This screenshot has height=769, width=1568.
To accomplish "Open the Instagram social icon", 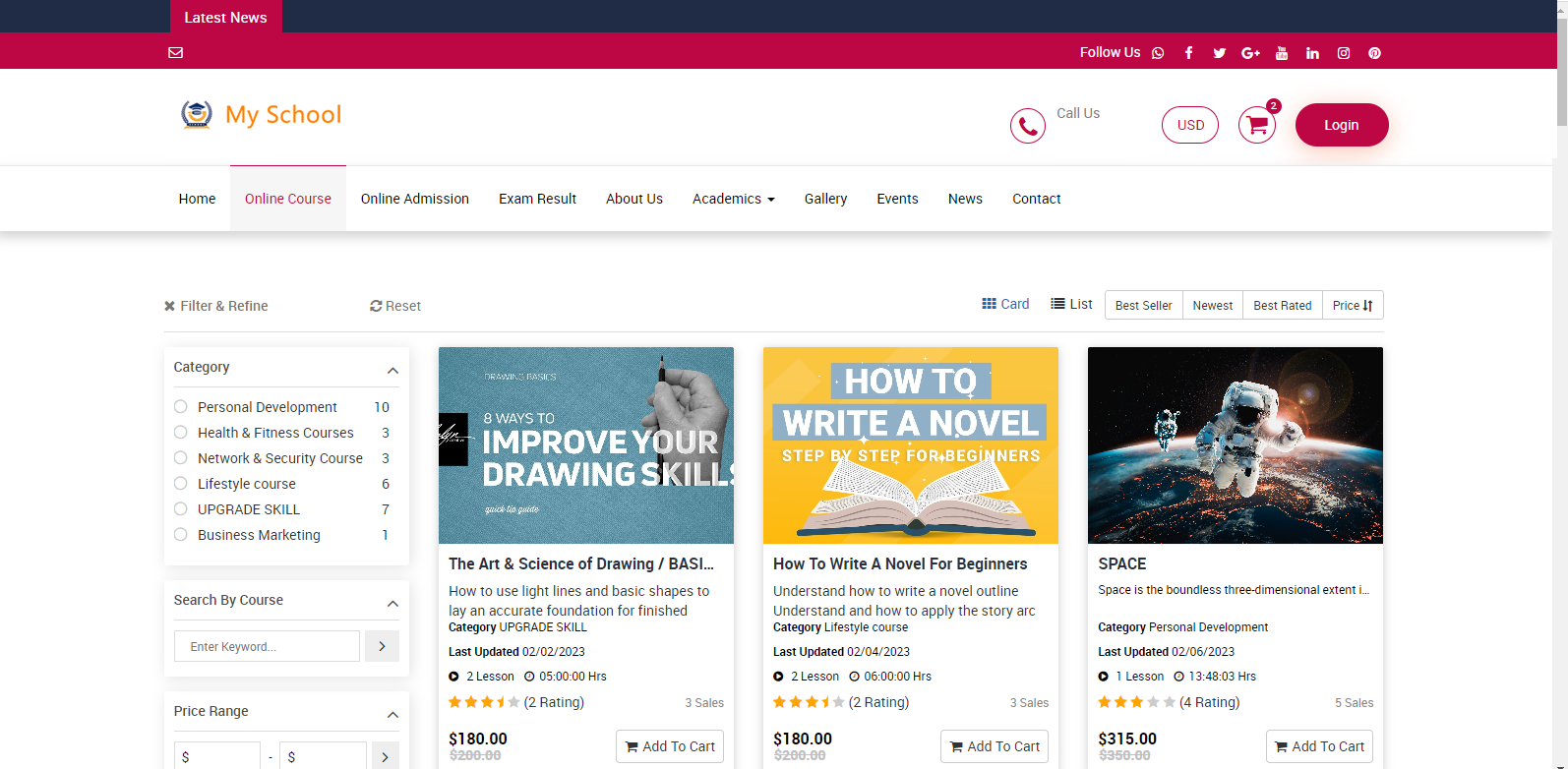I will pyautogui.click(x=1344, y=53).
